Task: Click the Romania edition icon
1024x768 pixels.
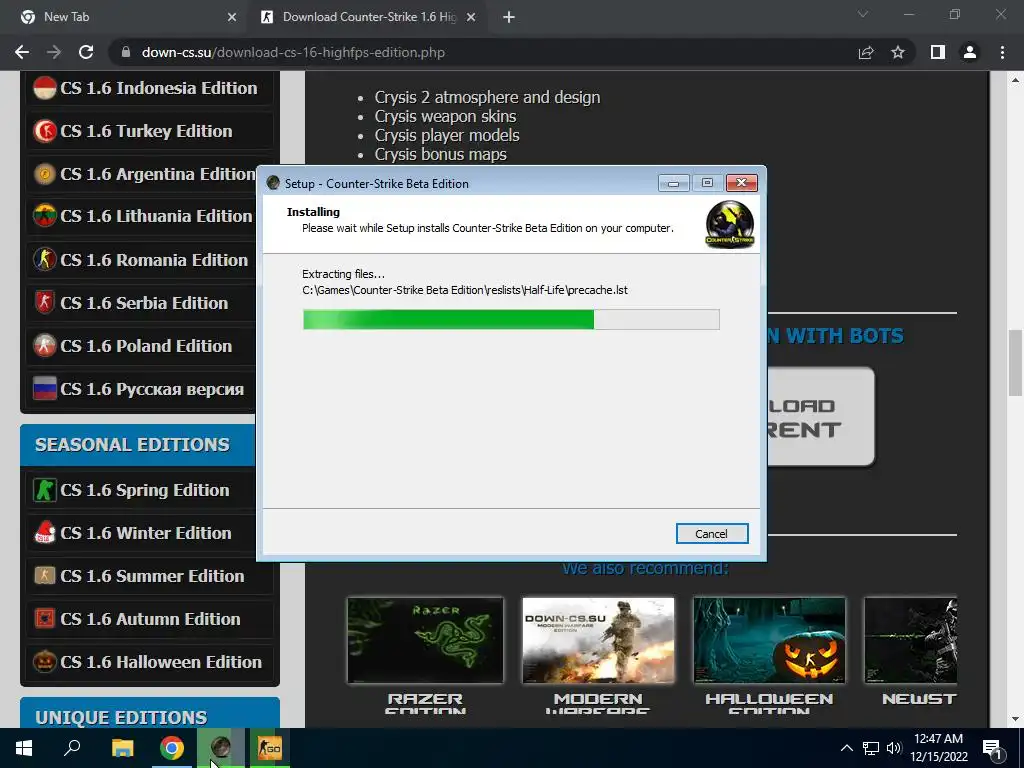Action: [x=44, y=259]
